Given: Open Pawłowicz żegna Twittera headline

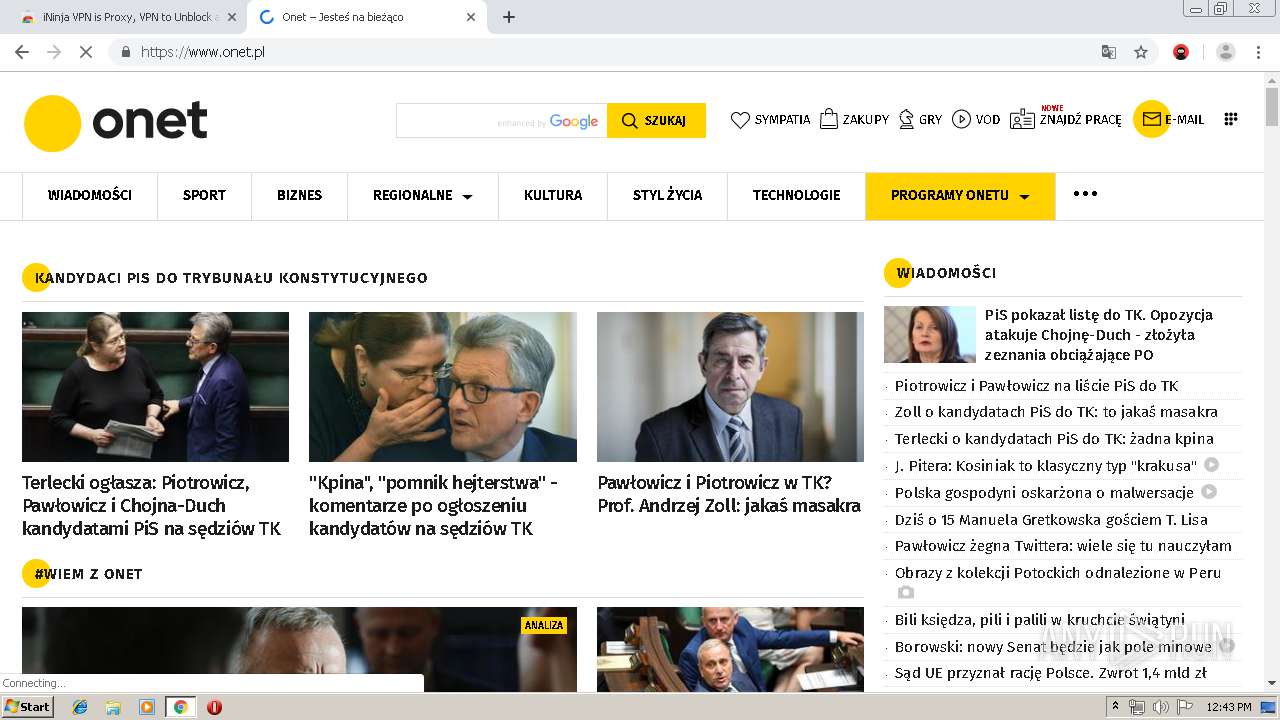Looking at the screenshot, I should [1063, 546].
